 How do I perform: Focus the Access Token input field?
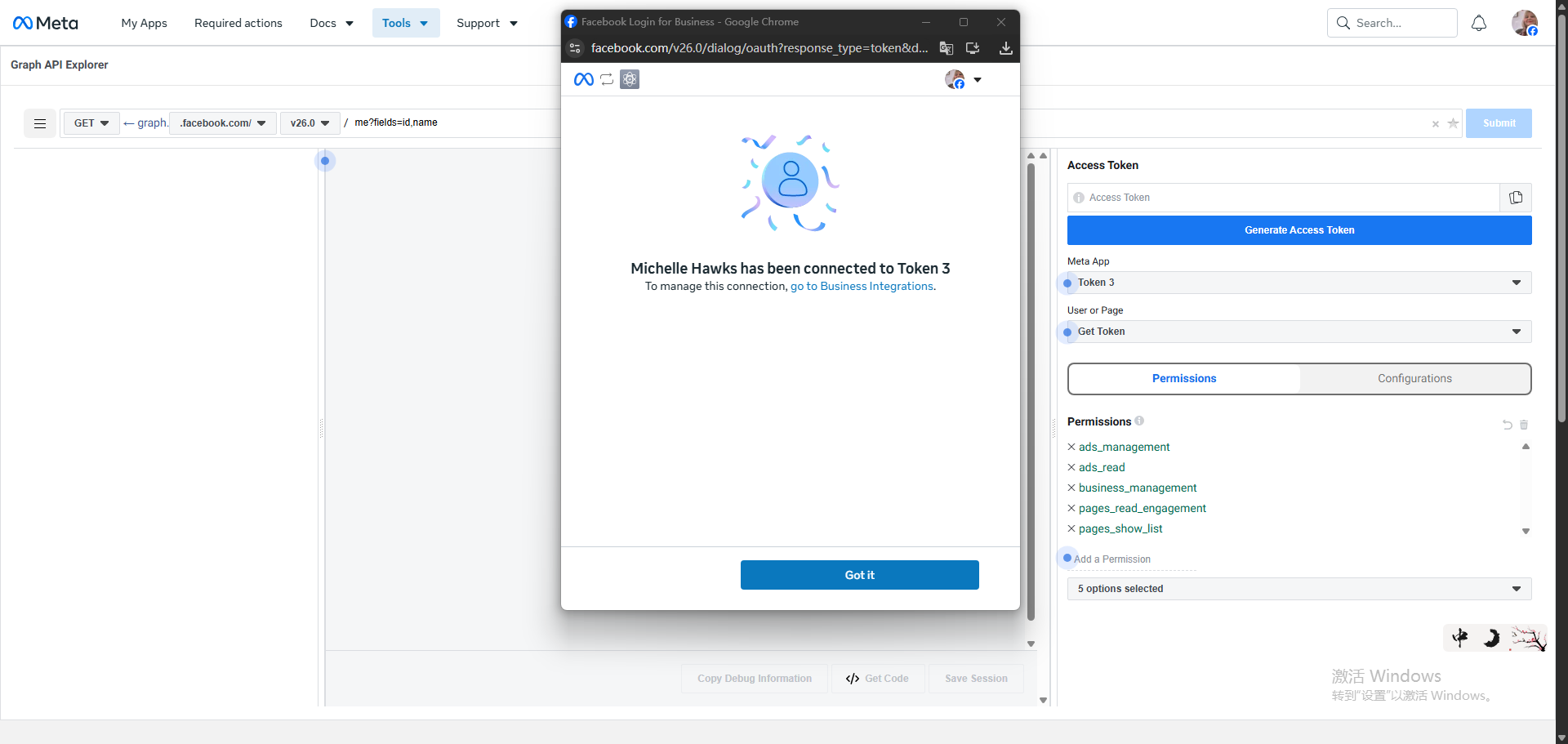coord(1283,198)
